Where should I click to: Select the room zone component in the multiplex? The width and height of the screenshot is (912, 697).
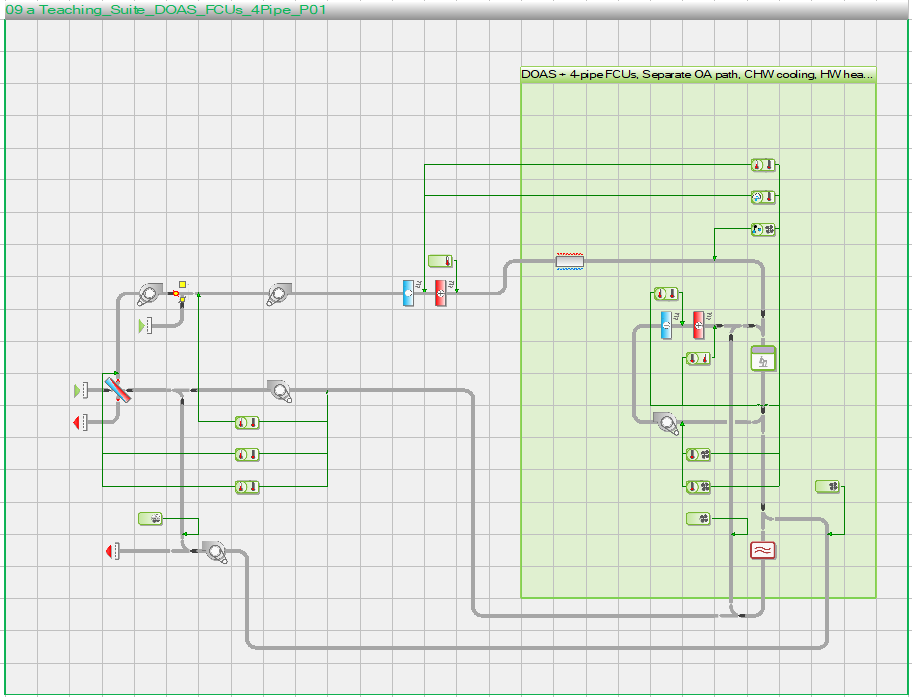763,358
